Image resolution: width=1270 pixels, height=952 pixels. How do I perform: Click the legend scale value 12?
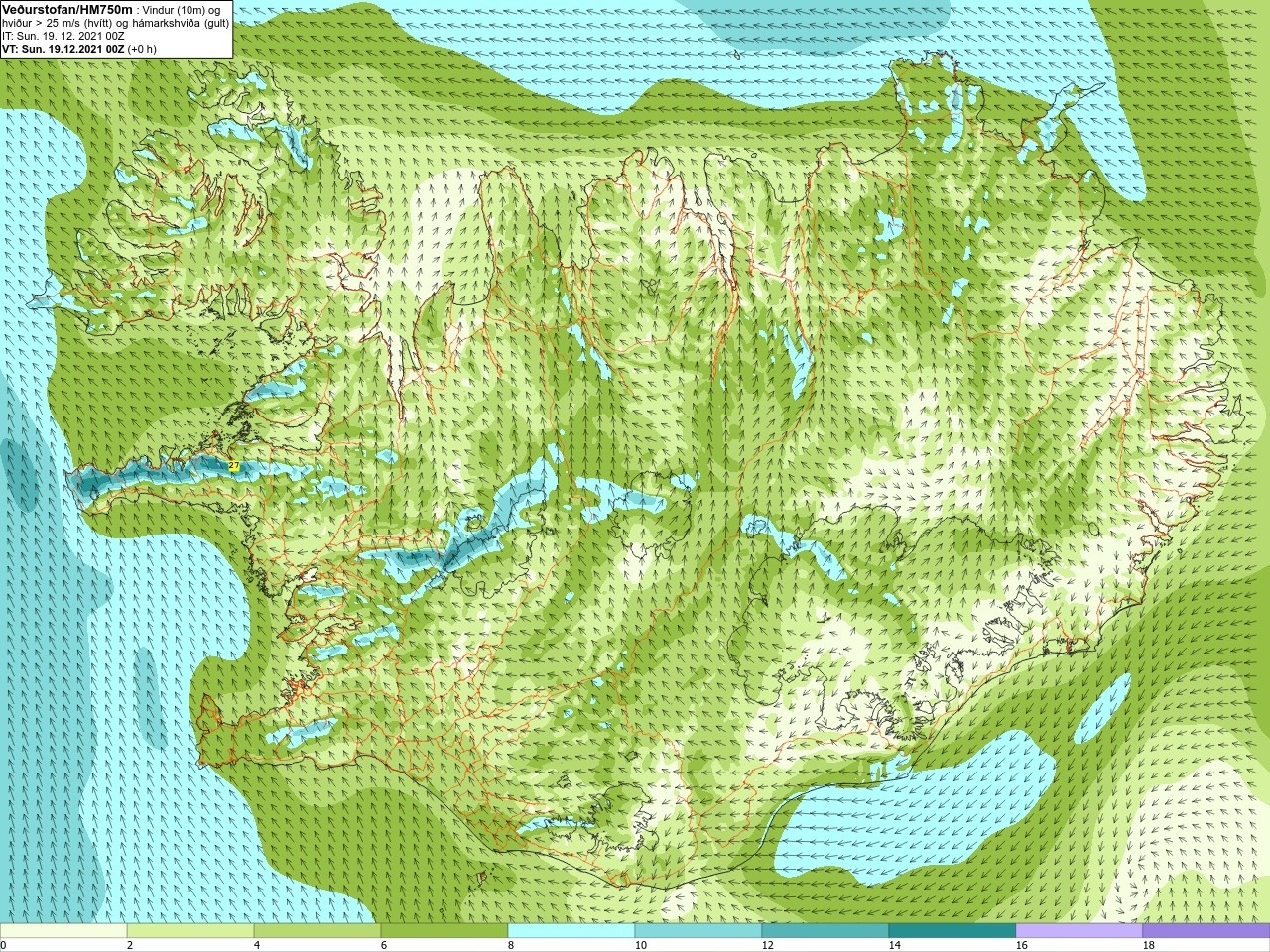point(768,946)
